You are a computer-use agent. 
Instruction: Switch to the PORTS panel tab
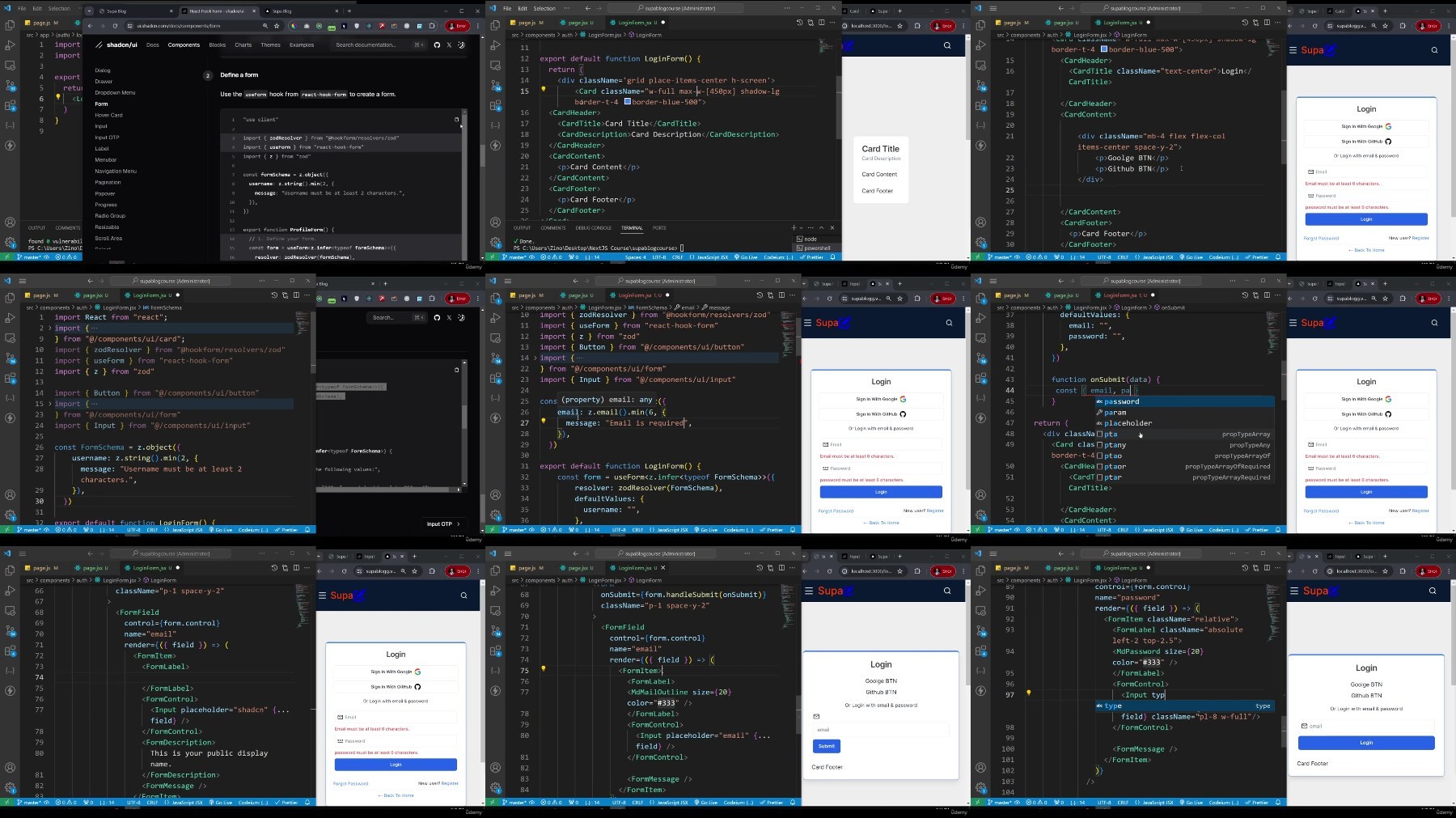(659, 228)
